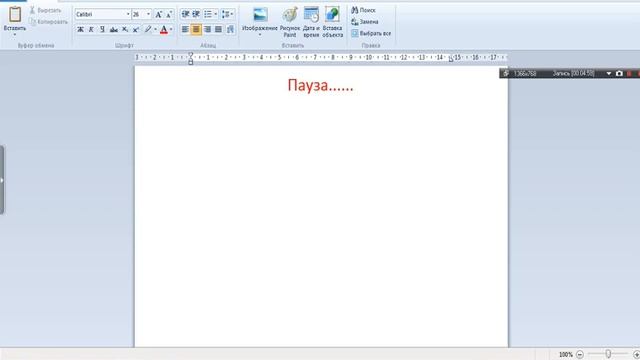
Task: Expand the Изображение dropdown arrow
Action: [260, 35]
